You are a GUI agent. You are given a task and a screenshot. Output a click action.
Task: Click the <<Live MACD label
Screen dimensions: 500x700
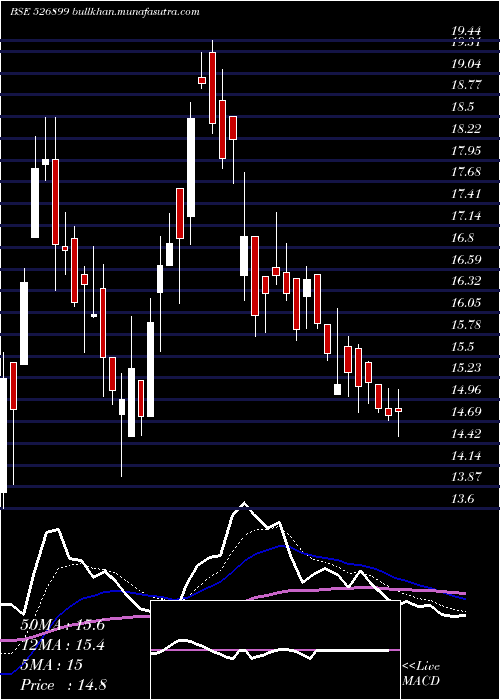pyautogui.click(x=421, y=674)
